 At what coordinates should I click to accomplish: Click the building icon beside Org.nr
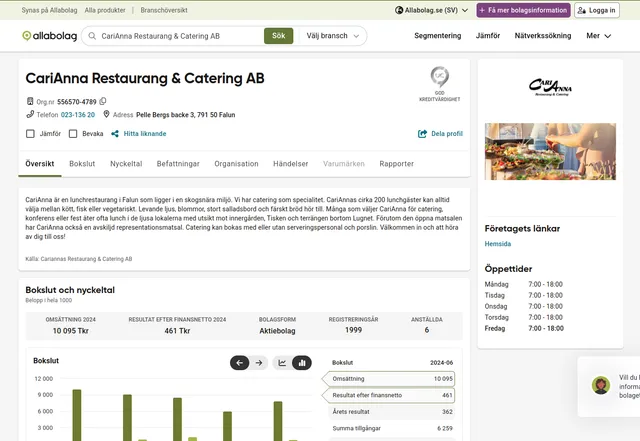30,101
